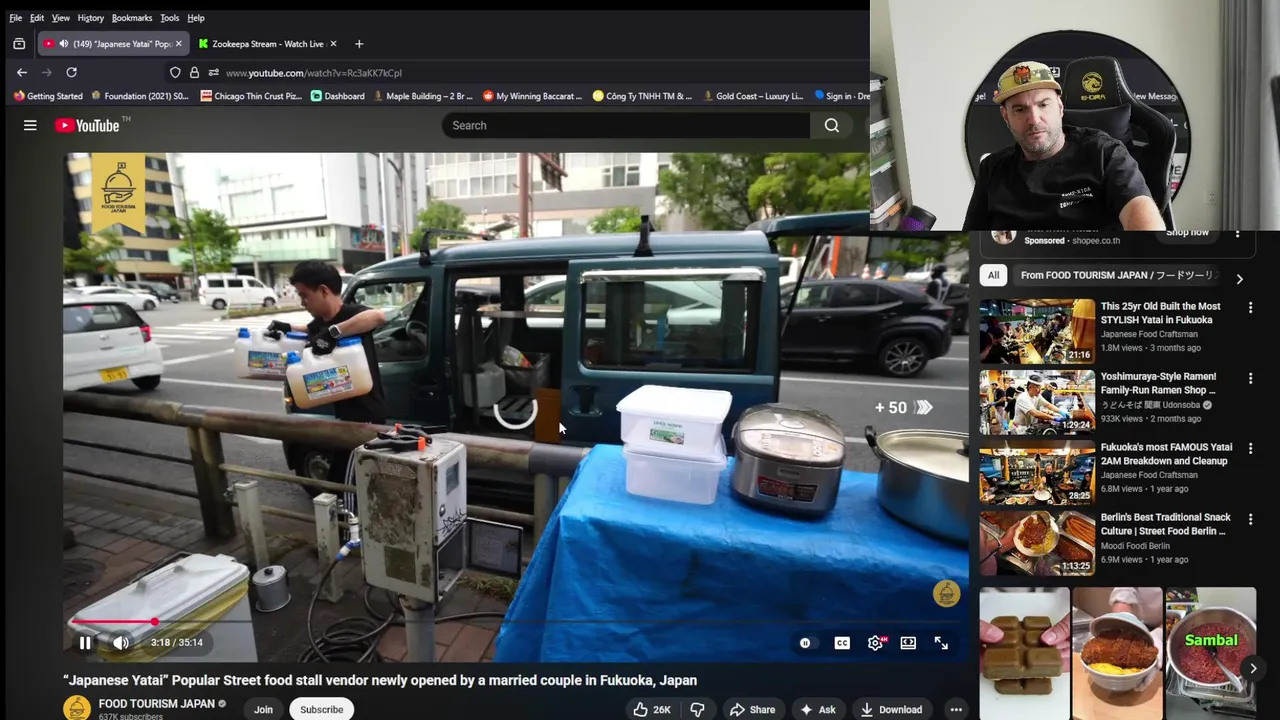Screen dimensions: 1280x720
Task: Open the File menu
Action: [16, 18]
